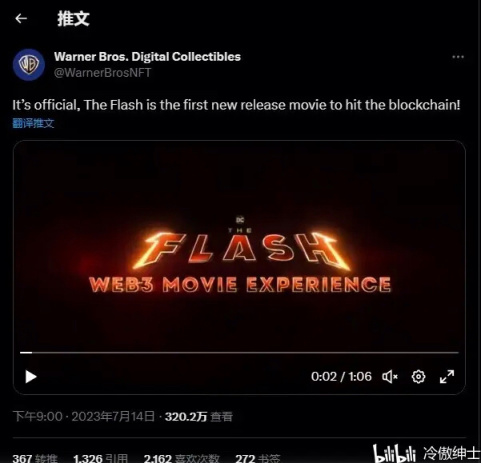This screenshot has width=481, height=463.
Task: Open the three-dot more options menu
Action: tap(458, 57)
